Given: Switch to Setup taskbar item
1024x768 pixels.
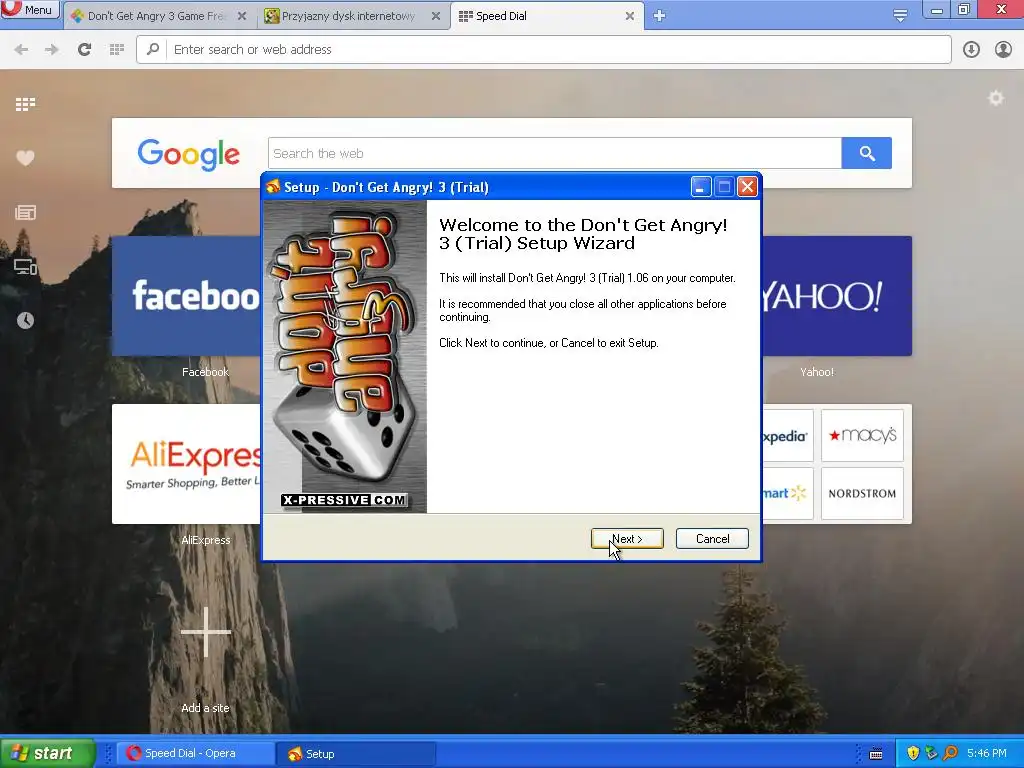Looking at the screenshot, I should [356, 754].
